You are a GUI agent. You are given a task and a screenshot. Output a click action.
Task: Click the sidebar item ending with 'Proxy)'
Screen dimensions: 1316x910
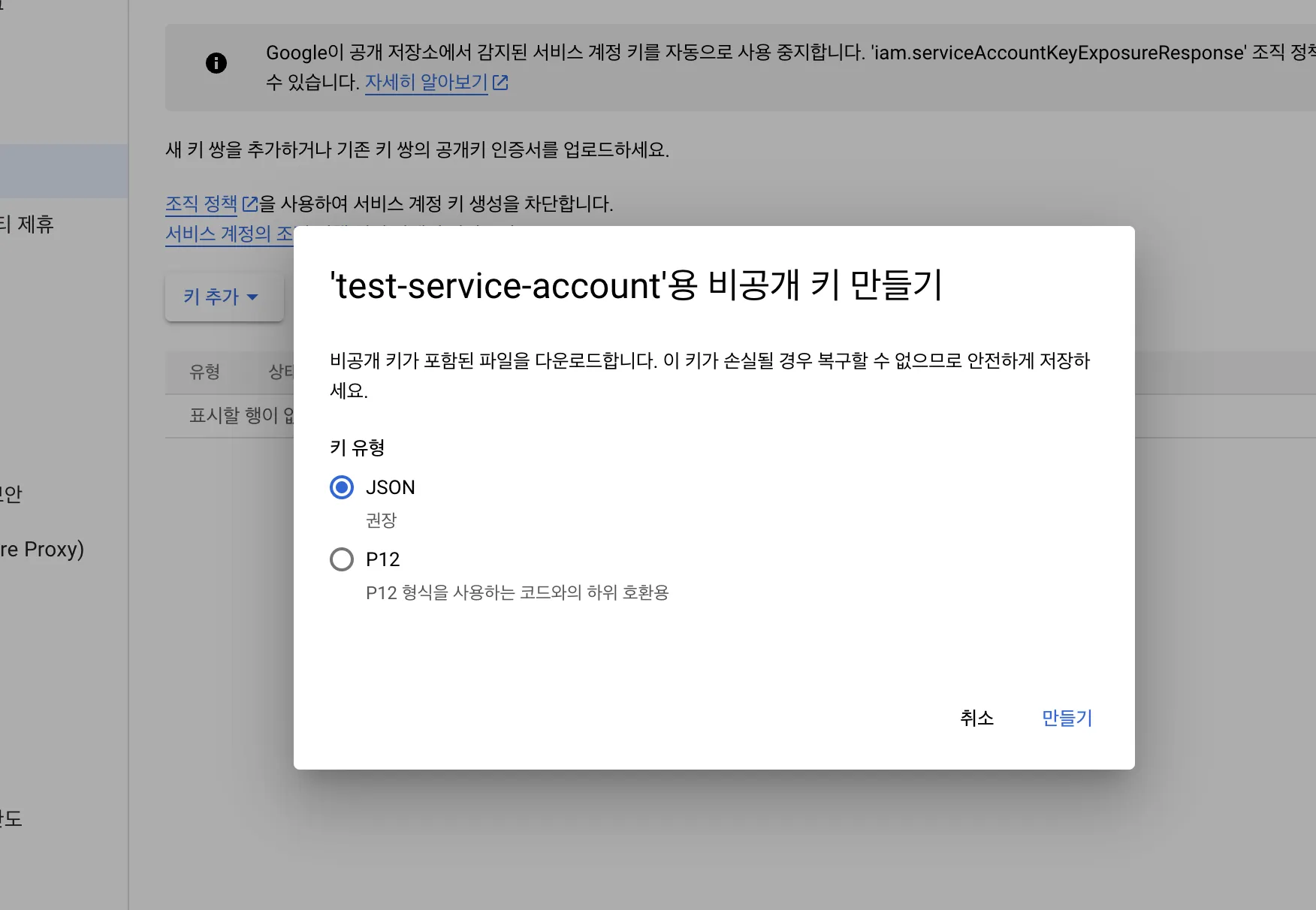(42, 549)
